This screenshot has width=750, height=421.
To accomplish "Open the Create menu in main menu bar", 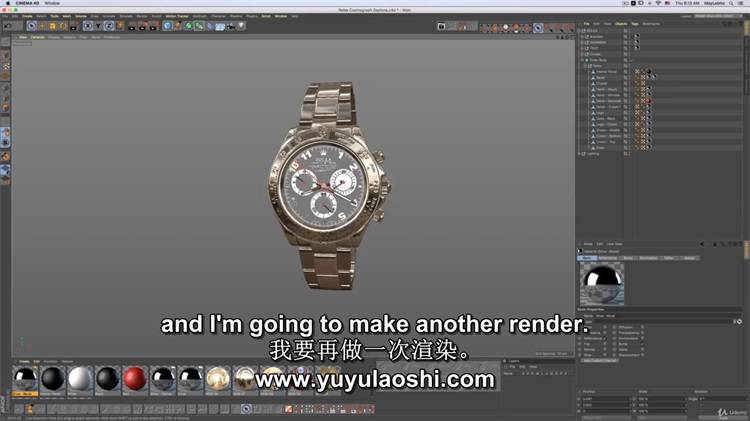I will 27,16.
